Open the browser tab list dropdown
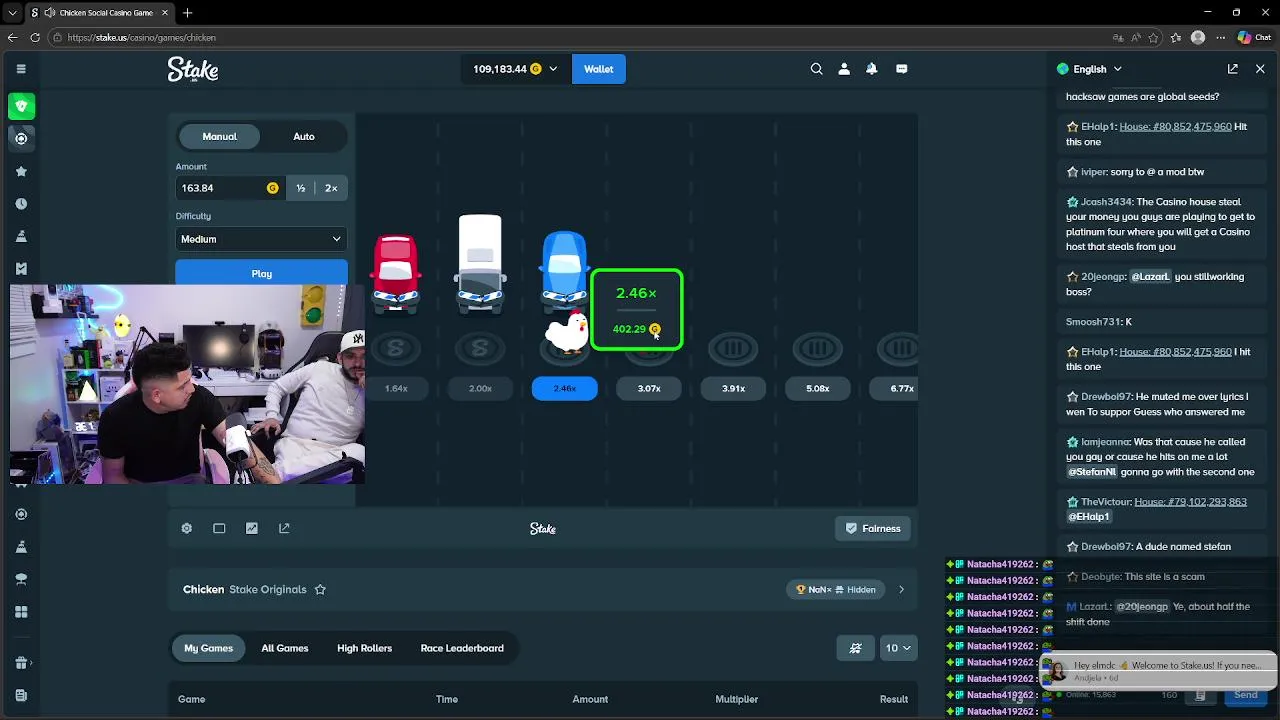Image resolution: width=1280 pixels, height=720 pixels. pyautogui.click(x=12, y=13)
